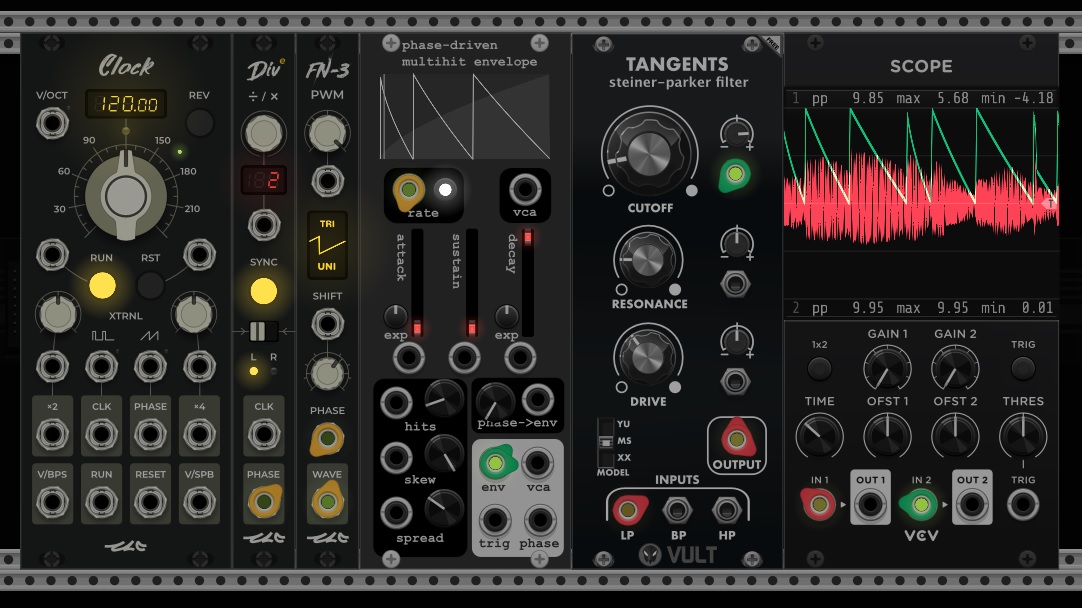
Task: Click the FN-3 PHASE input jack
Action: pos(327,439)
